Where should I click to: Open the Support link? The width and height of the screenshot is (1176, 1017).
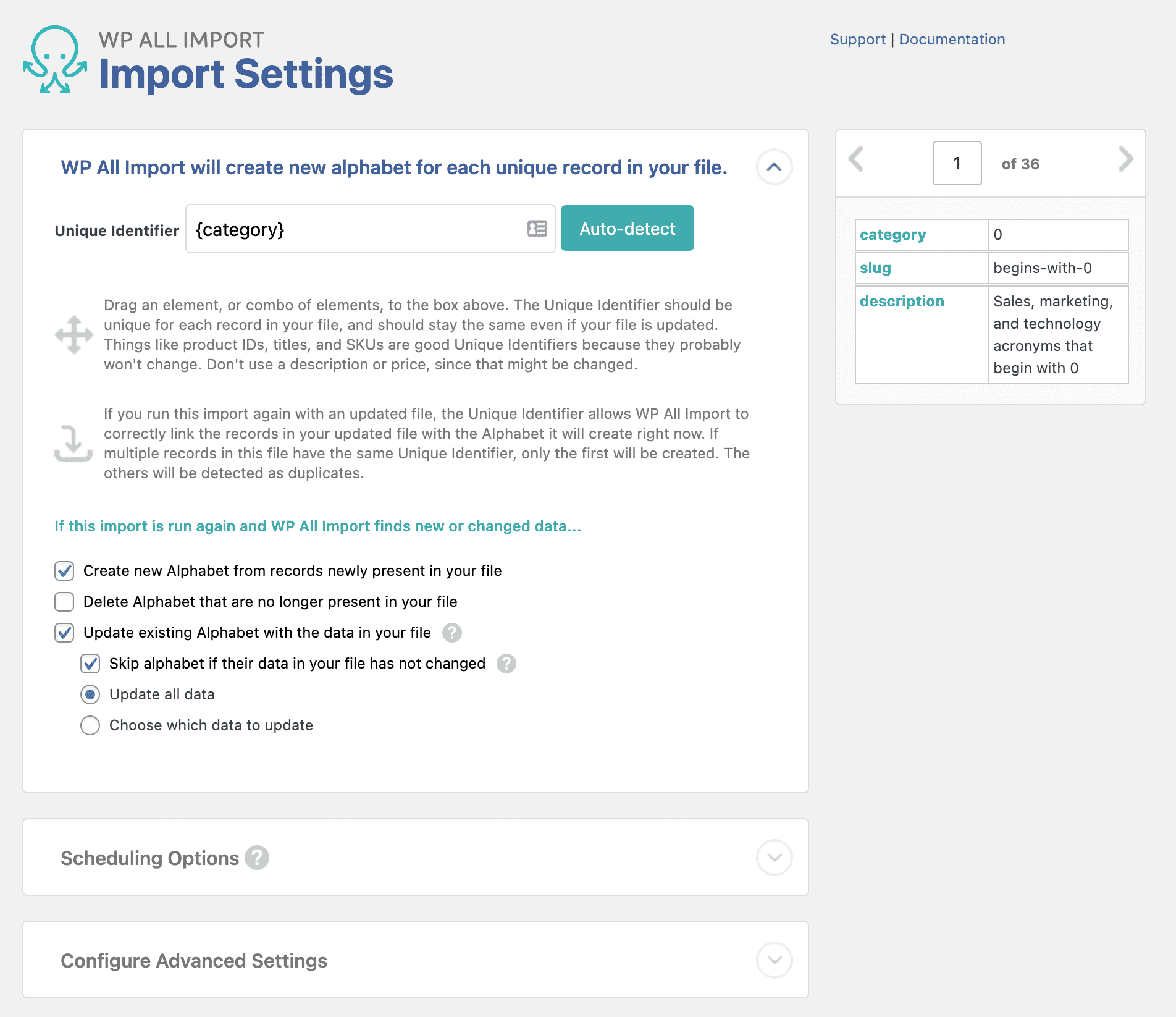point(857,40)
